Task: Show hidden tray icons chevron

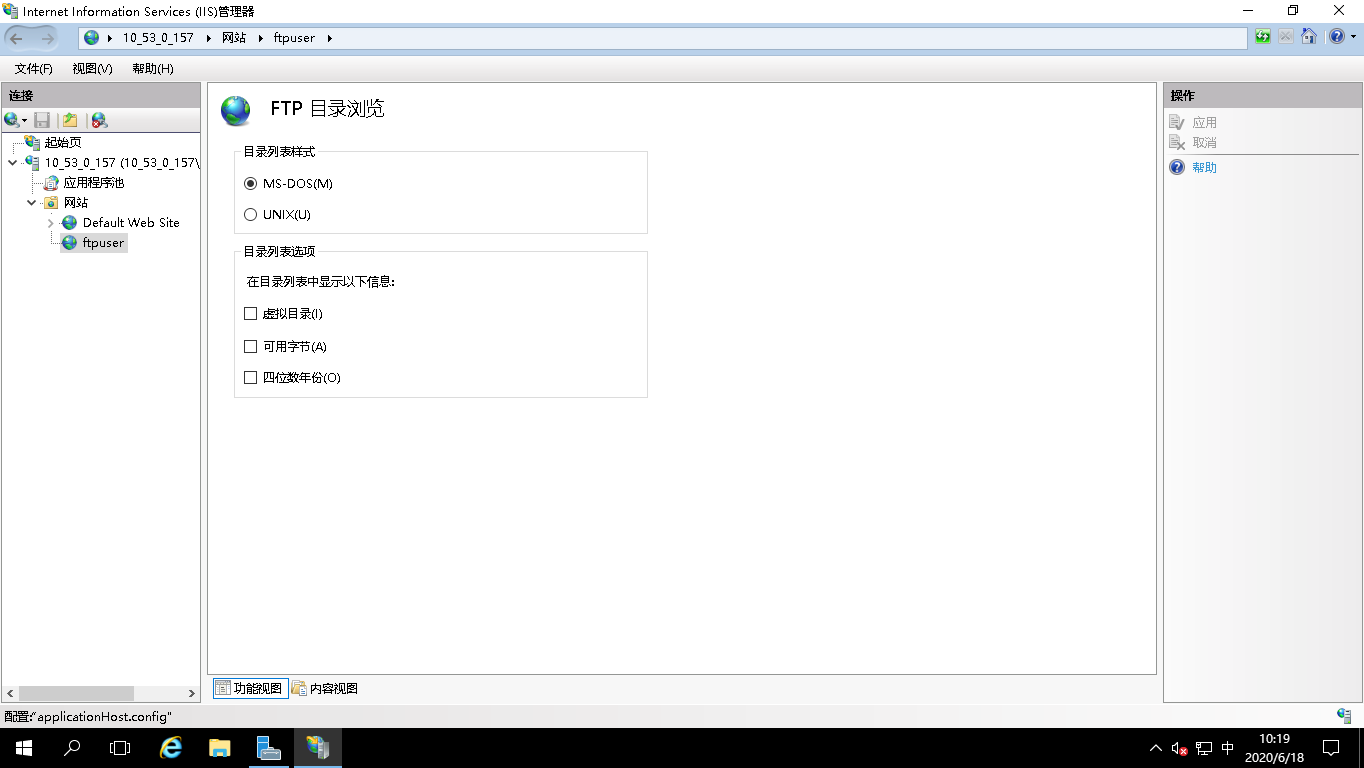Action: [1156, 748]
